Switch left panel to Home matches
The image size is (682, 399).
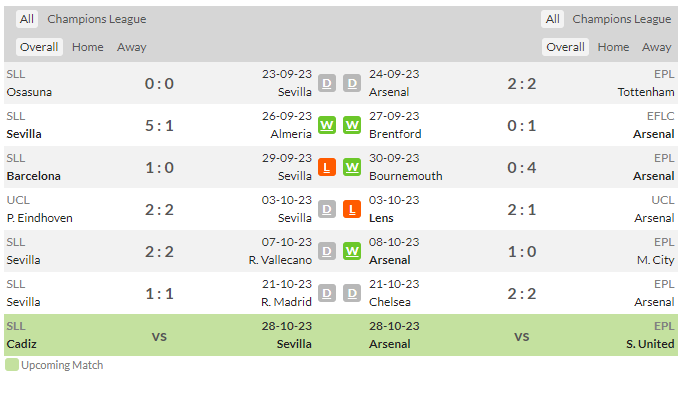tap(87, 47)
